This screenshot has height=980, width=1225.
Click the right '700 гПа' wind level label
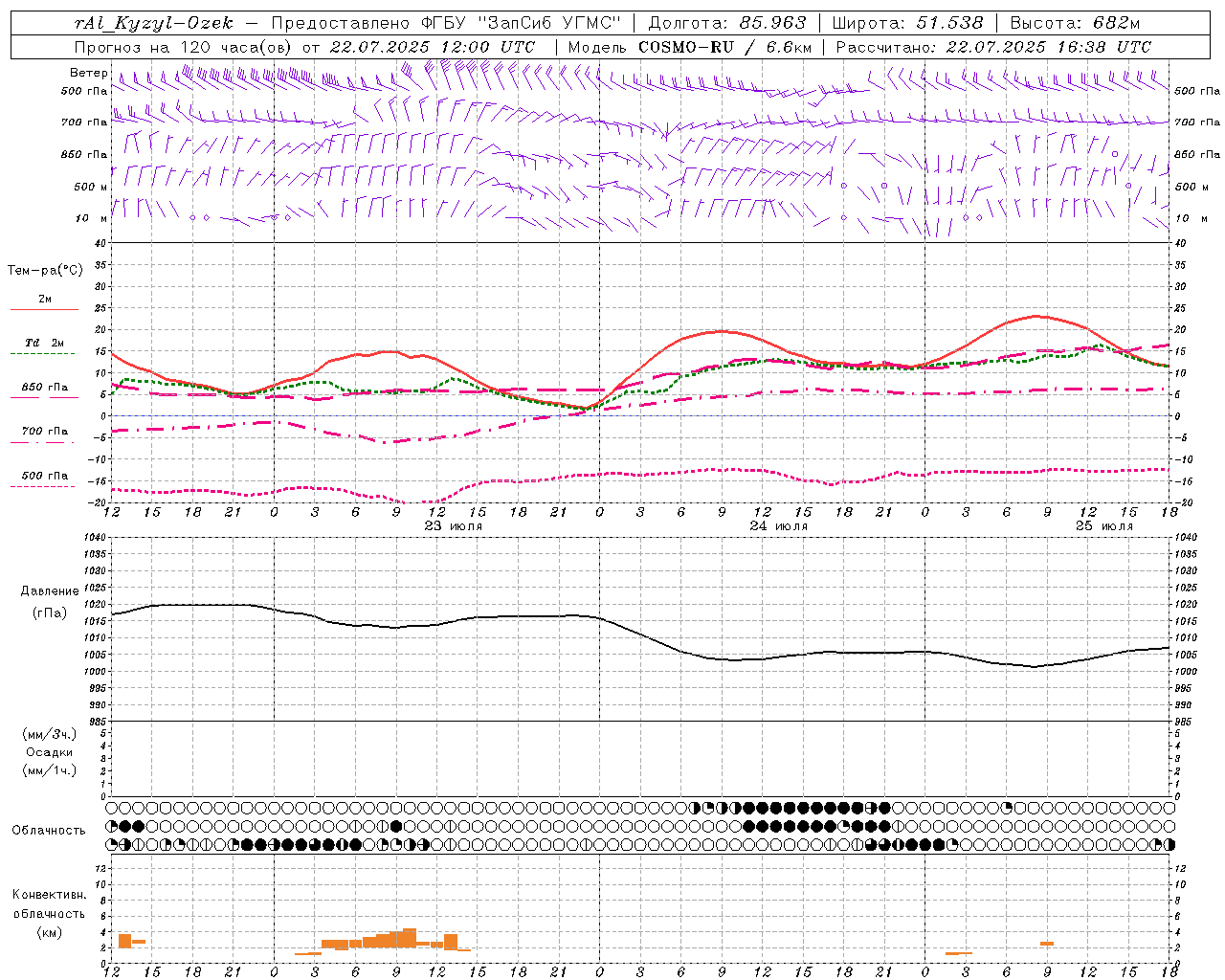(1197, 122)
